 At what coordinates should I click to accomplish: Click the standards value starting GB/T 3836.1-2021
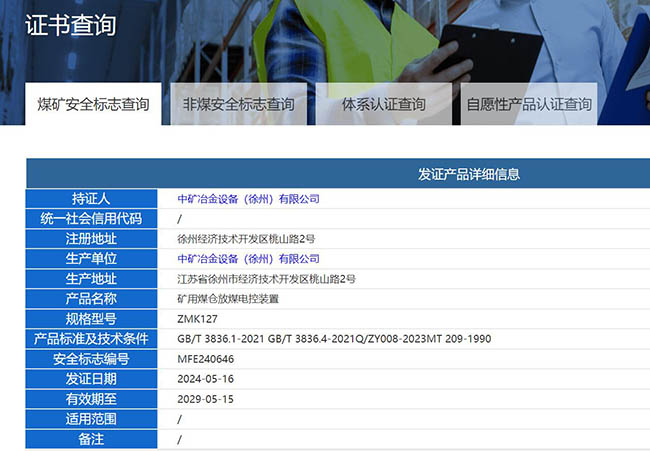(334, 339)
